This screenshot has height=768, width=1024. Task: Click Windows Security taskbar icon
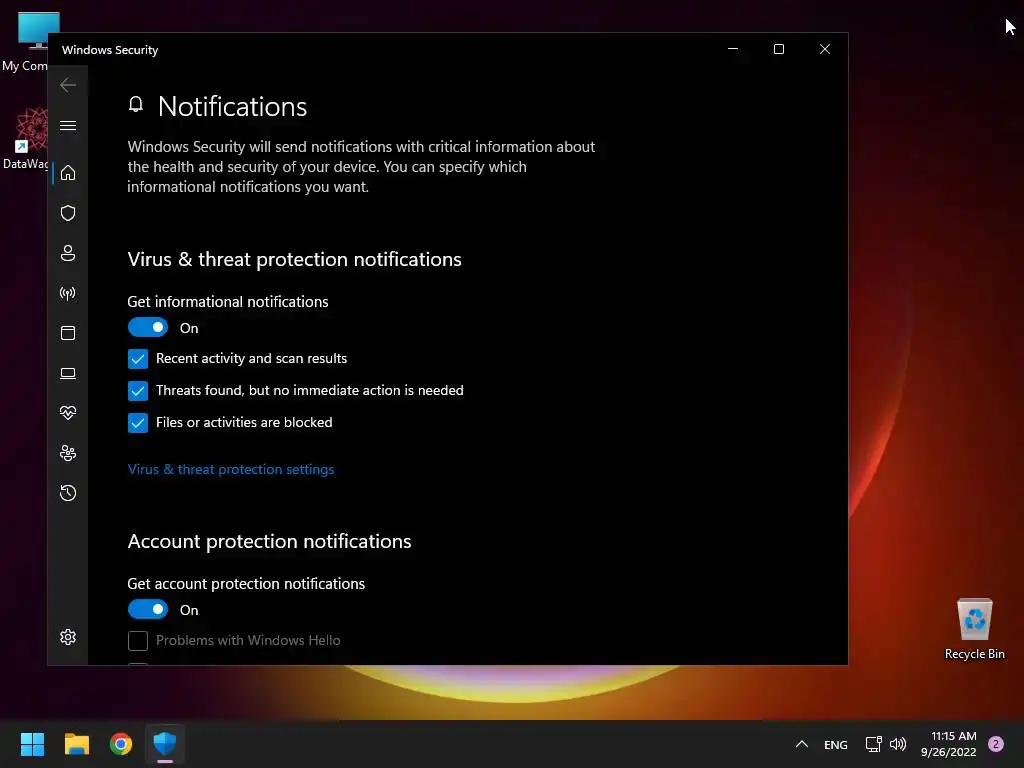click(x=165, y=744)
